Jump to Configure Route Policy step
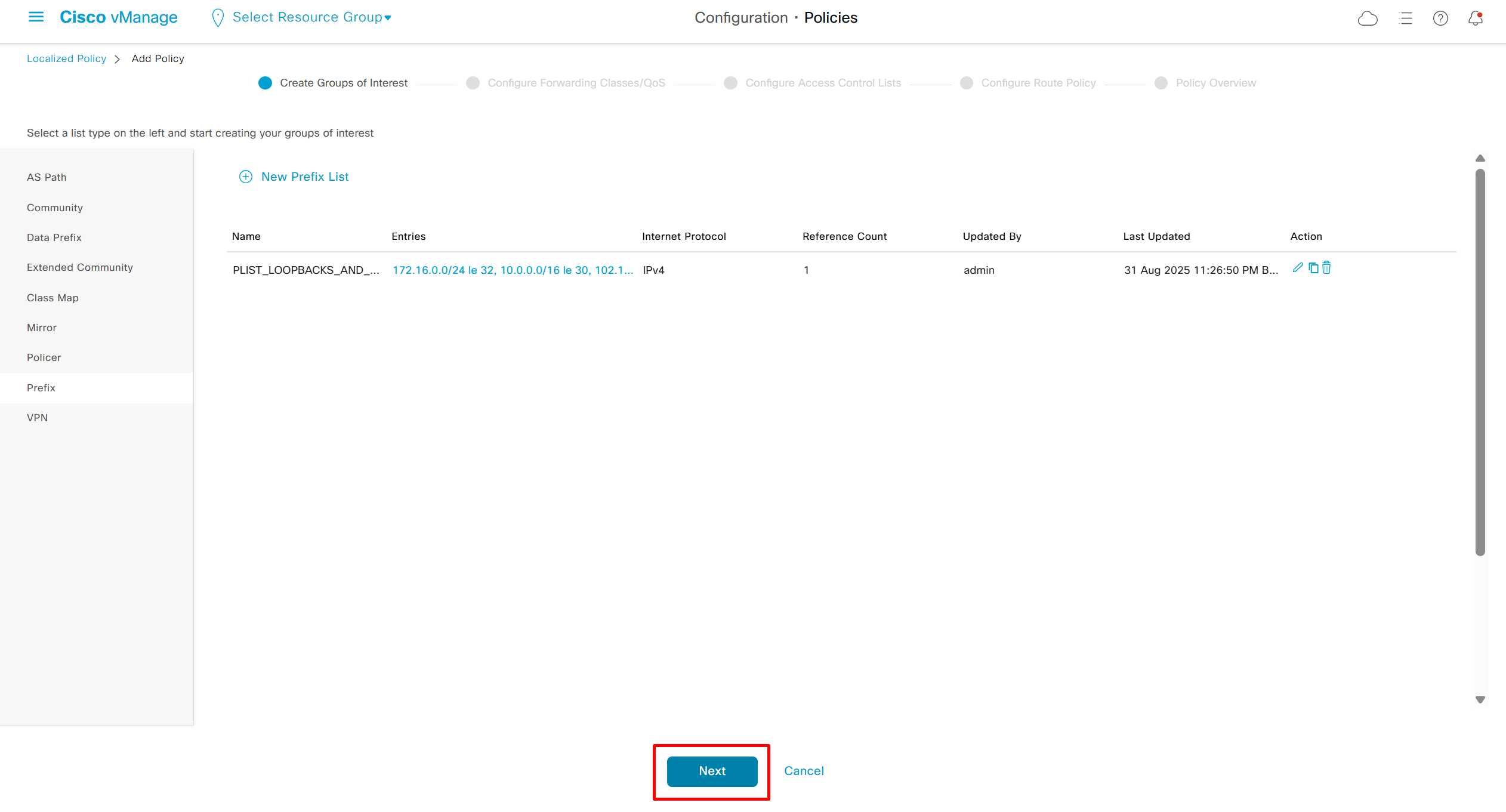The width and height of the screenshot is (1506, 812). pyautogui.click(x=1038, y=83)
